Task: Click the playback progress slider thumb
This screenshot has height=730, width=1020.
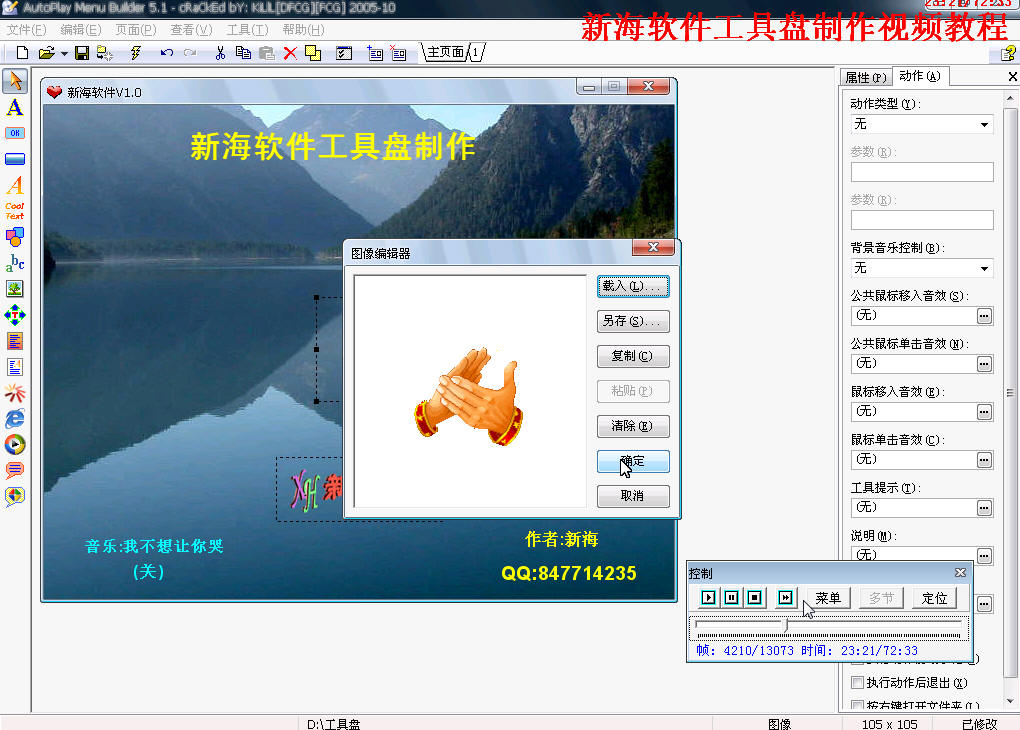Action: coord(786,625)
